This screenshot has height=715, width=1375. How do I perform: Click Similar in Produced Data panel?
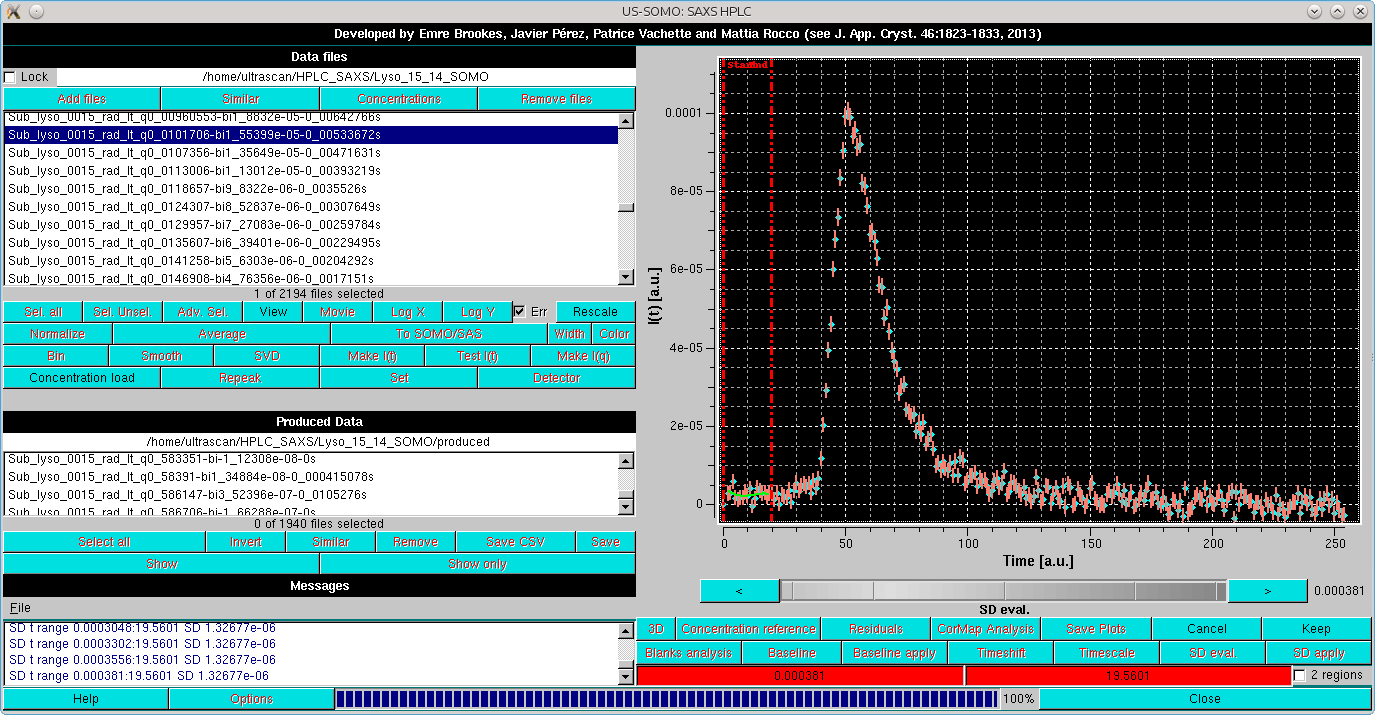click(x=331, y=542)
